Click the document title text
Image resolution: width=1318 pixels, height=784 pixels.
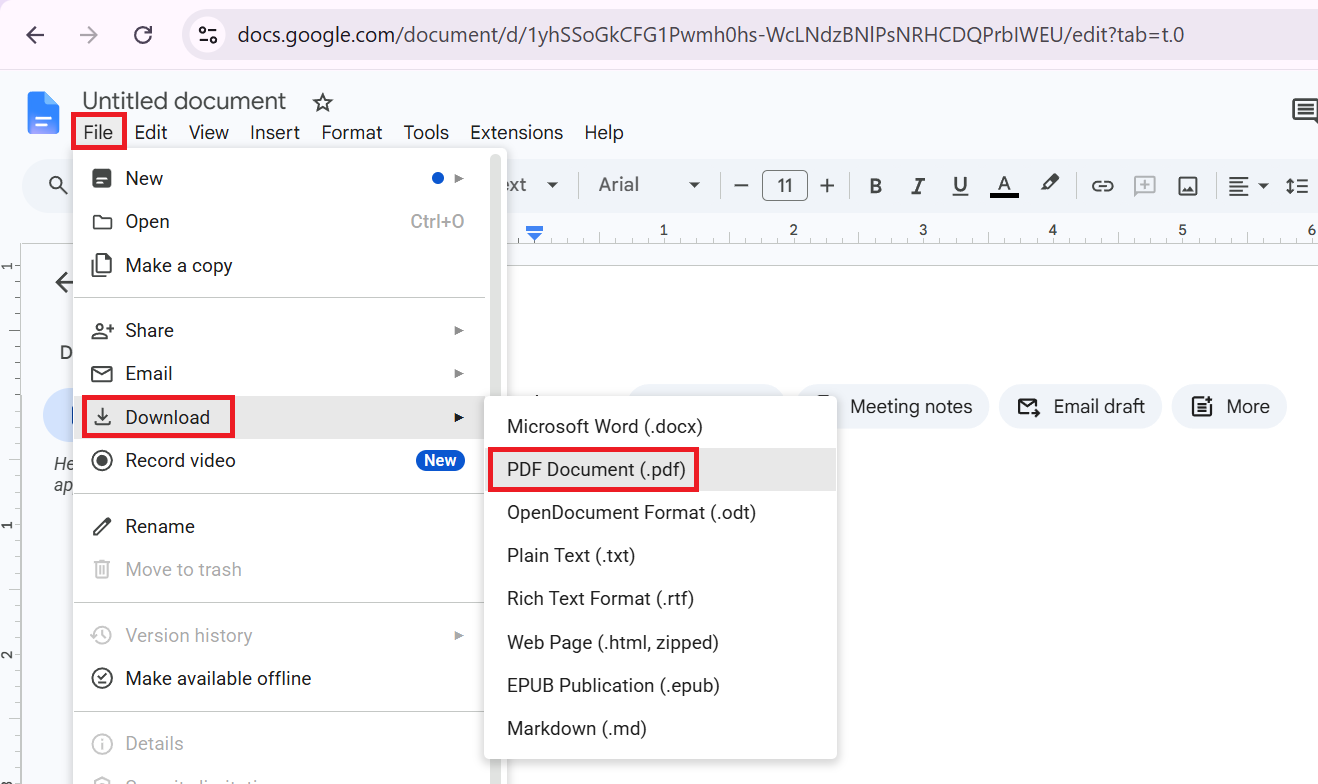click(184, 101)
